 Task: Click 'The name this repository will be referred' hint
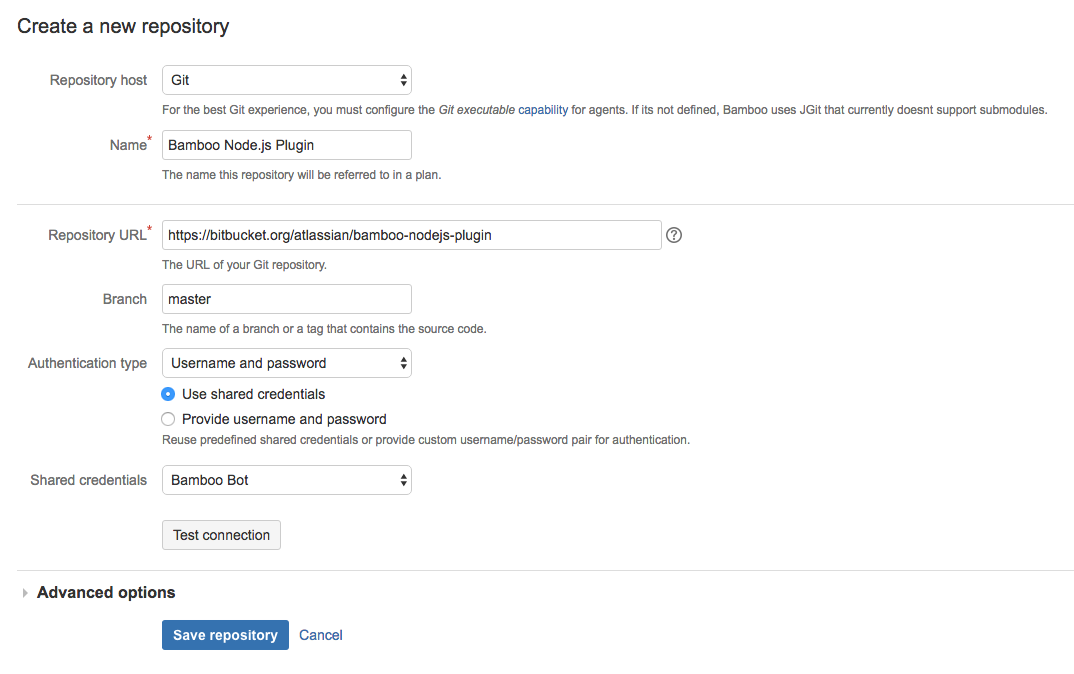point(301,175)
